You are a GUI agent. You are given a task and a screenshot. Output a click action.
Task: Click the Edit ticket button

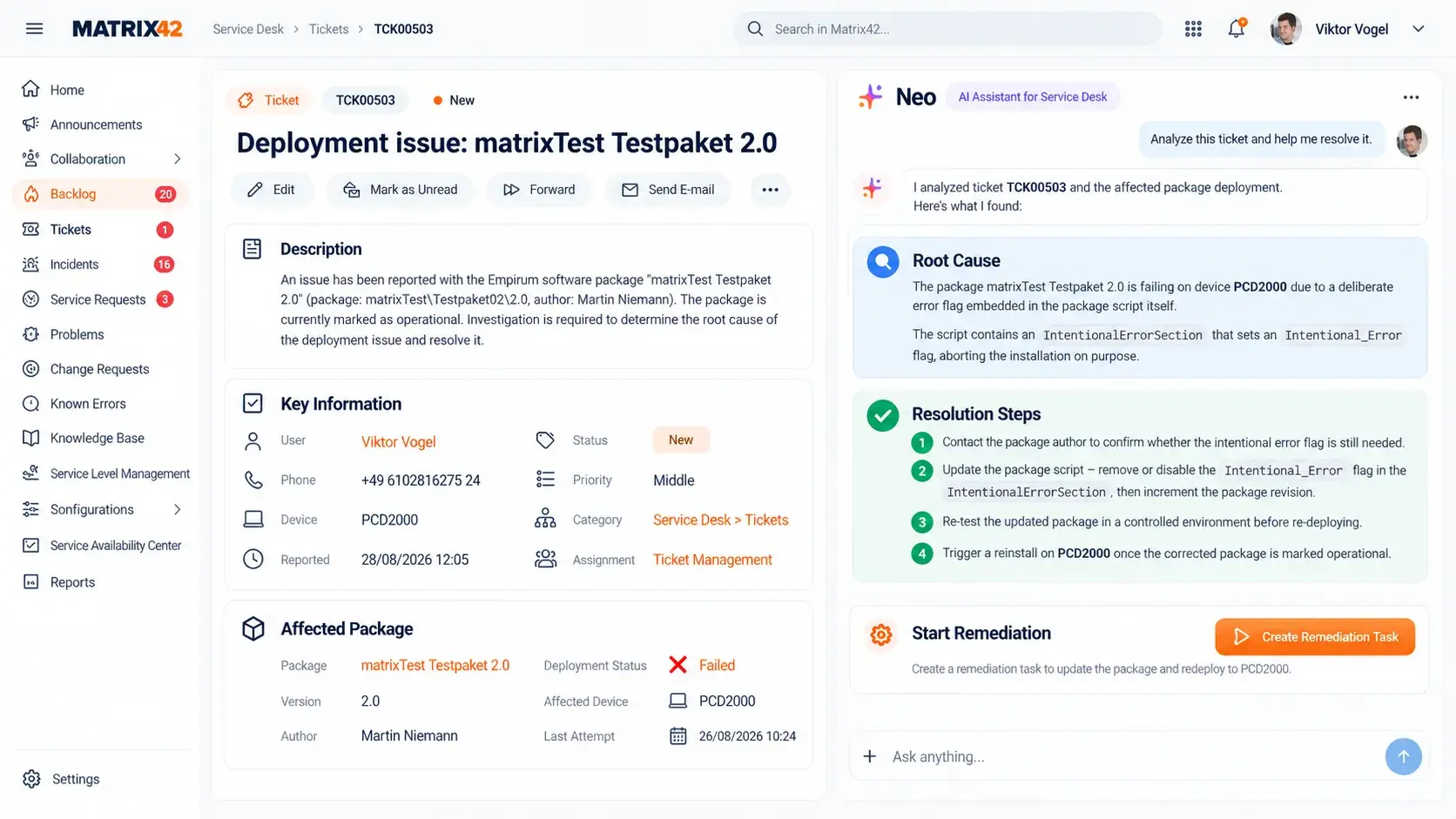click(x=272, y=190)
